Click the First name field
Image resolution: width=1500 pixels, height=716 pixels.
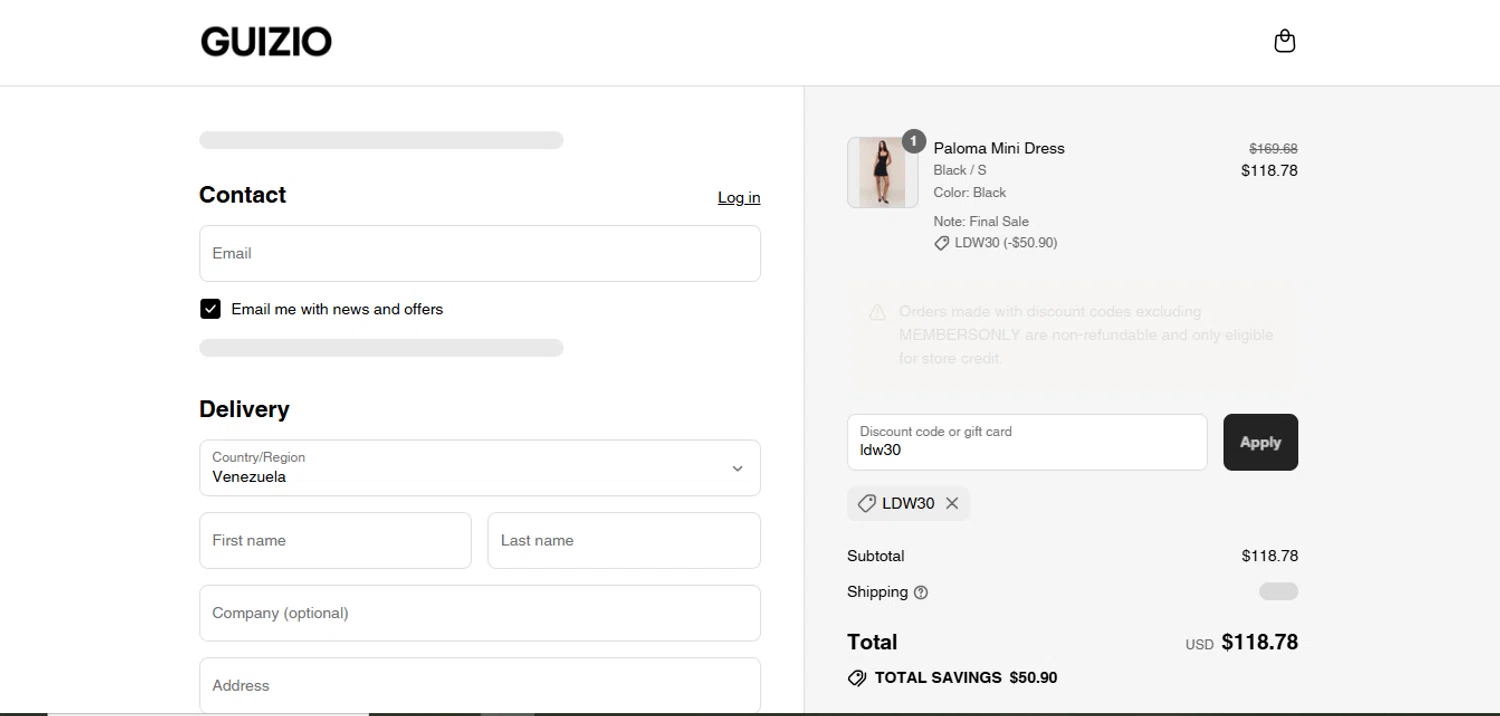point(335,540)
